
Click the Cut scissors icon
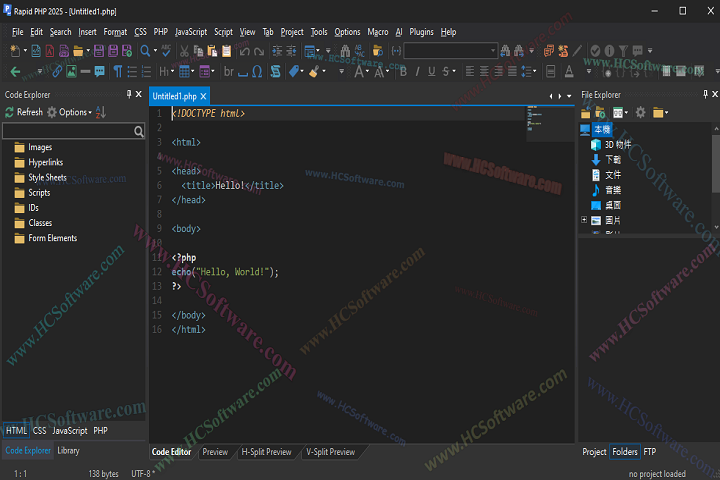[184, 51]
